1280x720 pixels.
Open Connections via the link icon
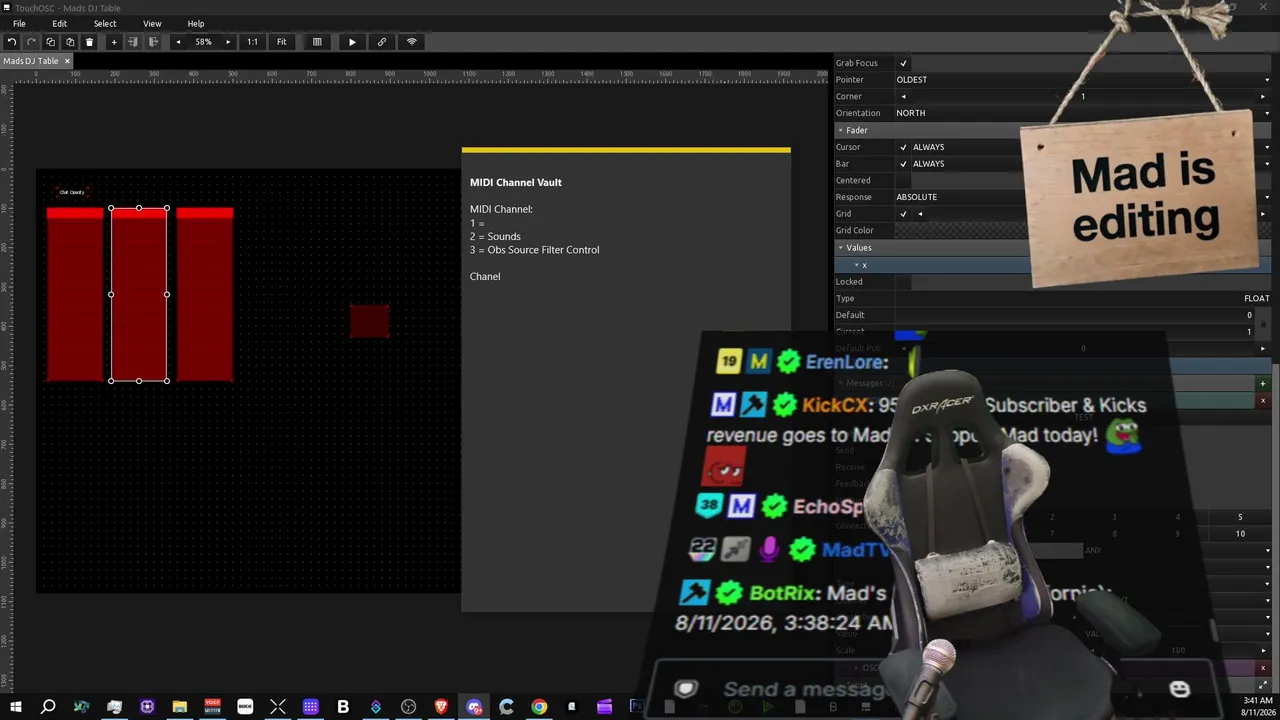pyautogui.click(x=381, y=42)
